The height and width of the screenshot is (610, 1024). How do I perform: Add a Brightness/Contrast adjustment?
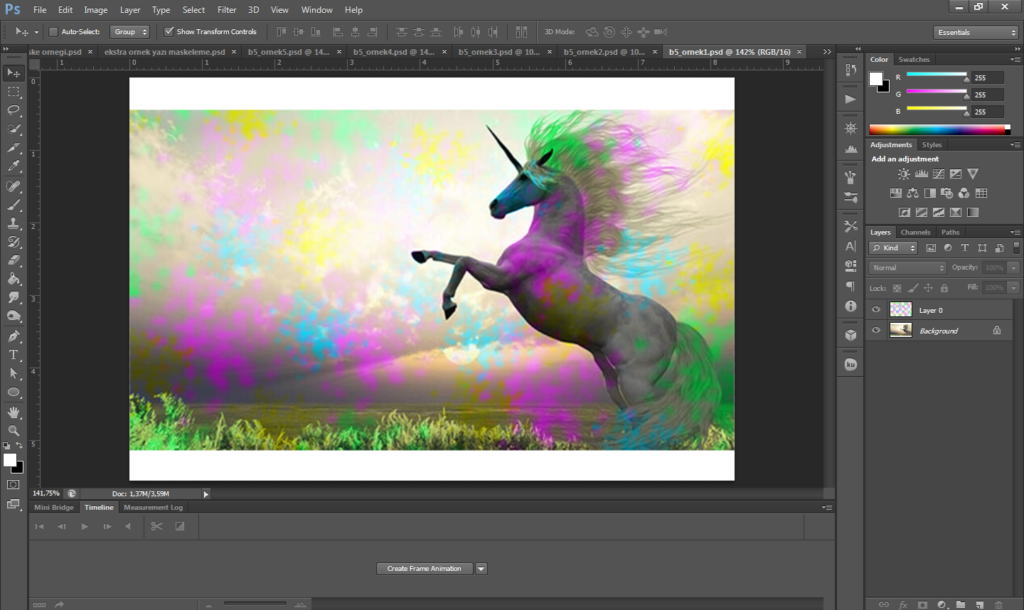(904, 174)
